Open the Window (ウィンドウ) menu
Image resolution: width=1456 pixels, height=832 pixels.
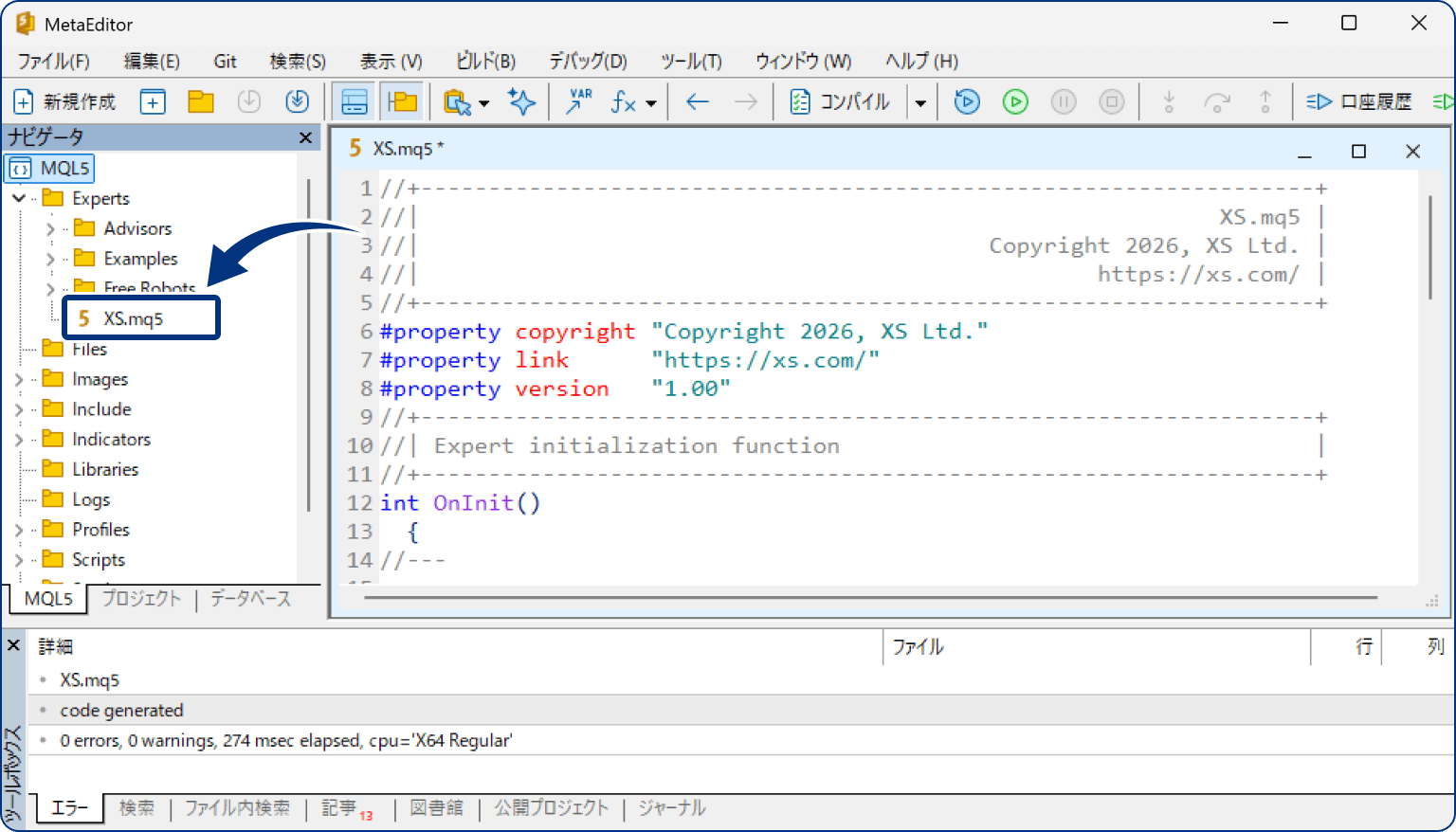coord(803,61)
